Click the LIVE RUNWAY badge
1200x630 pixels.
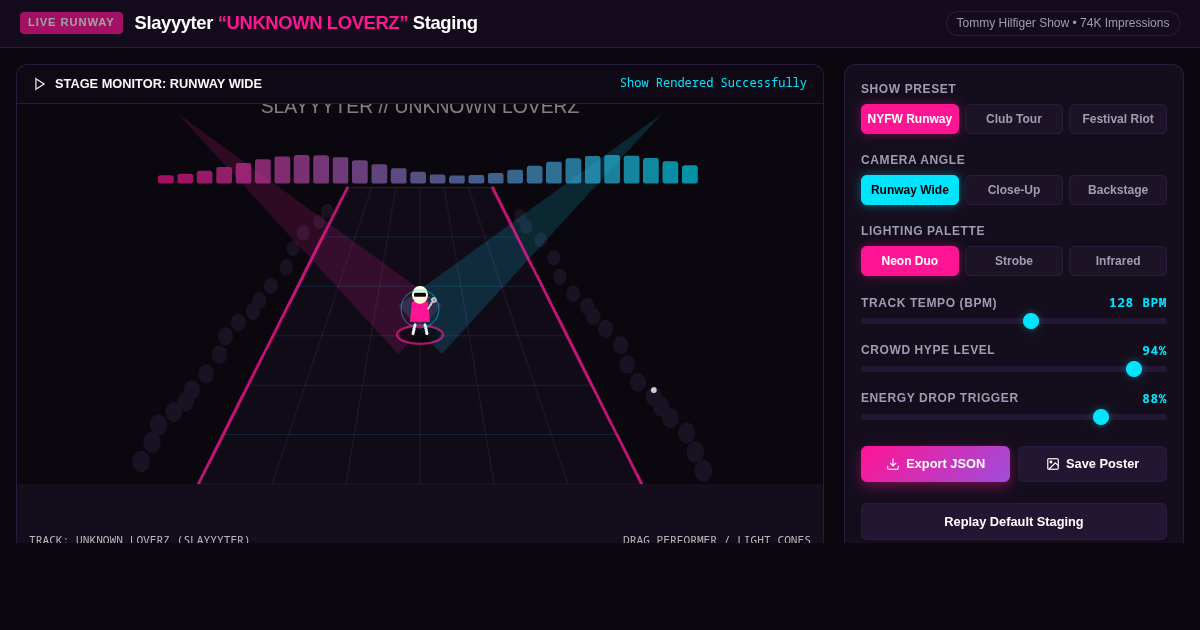[x=71, y=23]
